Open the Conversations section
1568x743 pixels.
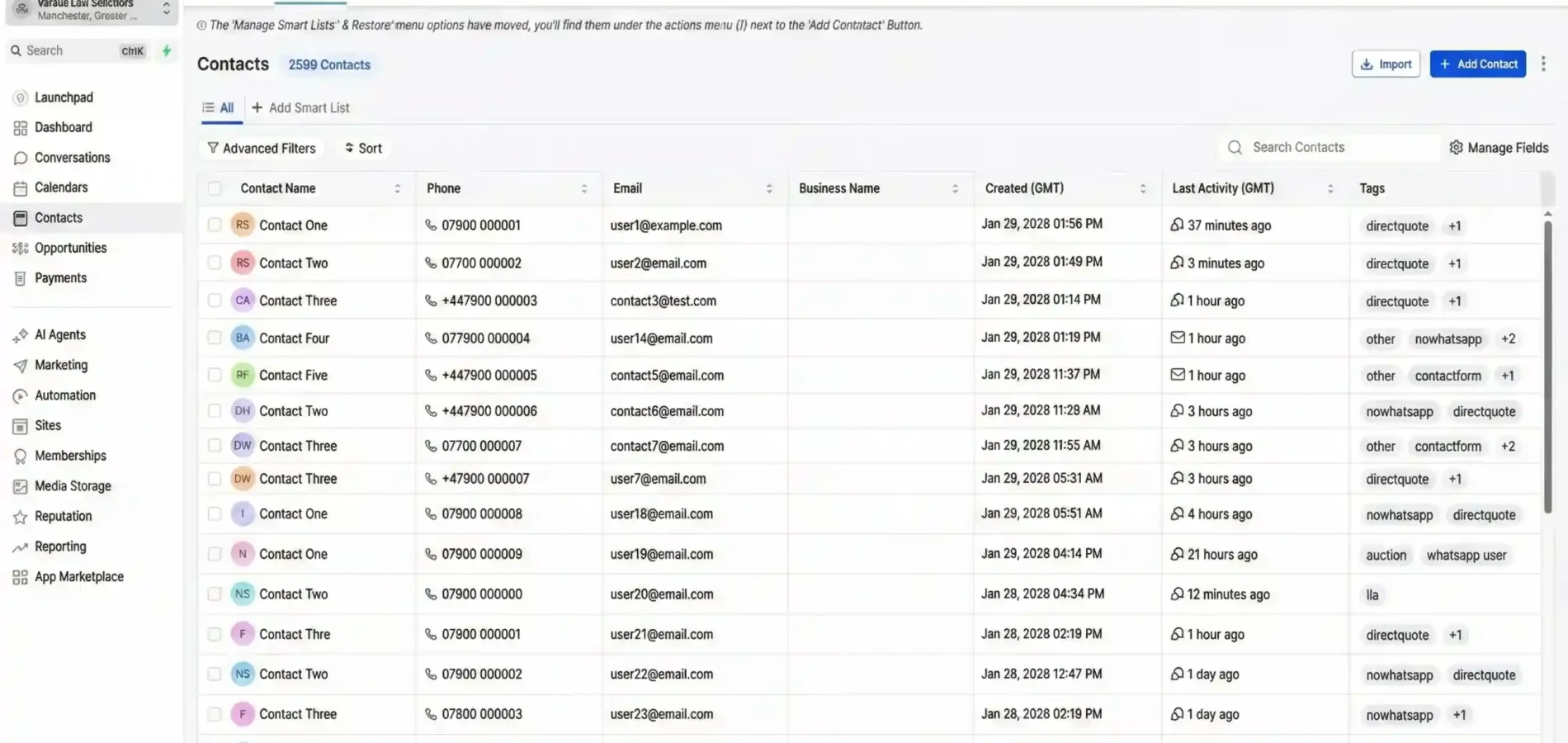[x=72, y=157]
